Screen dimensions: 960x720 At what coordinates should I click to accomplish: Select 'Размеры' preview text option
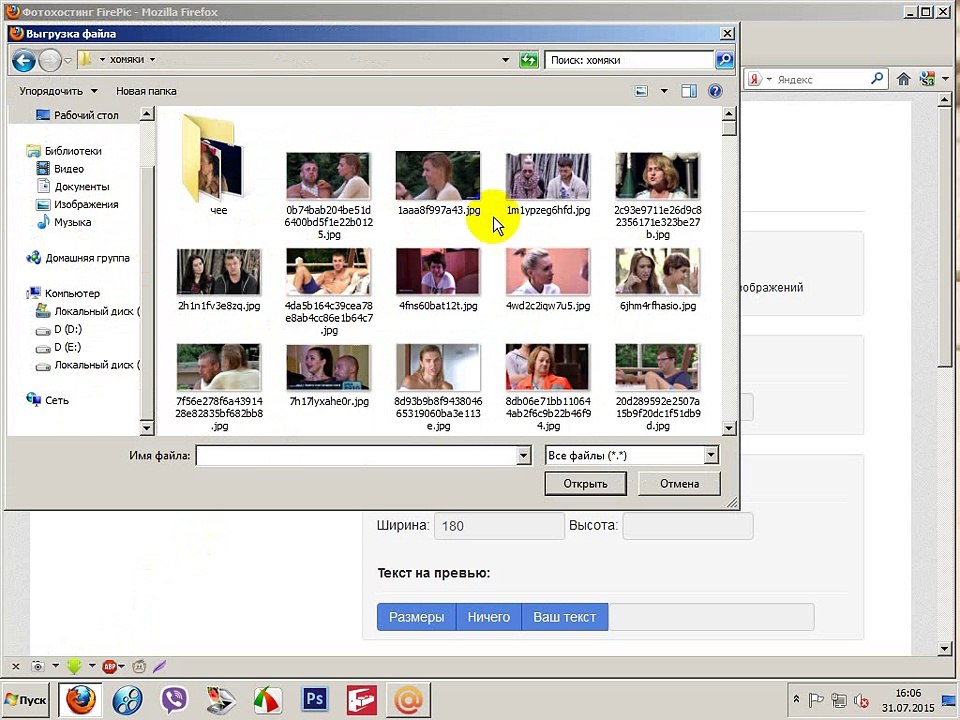[x=416, y=617]
